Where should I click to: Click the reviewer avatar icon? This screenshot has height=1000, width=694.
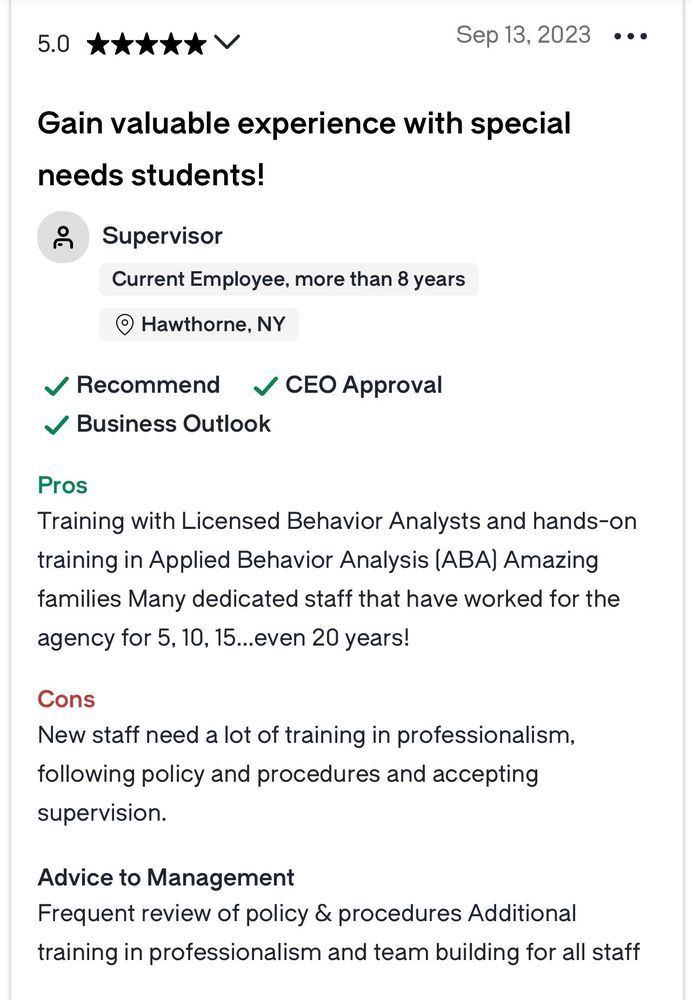(x=63, y=238)
